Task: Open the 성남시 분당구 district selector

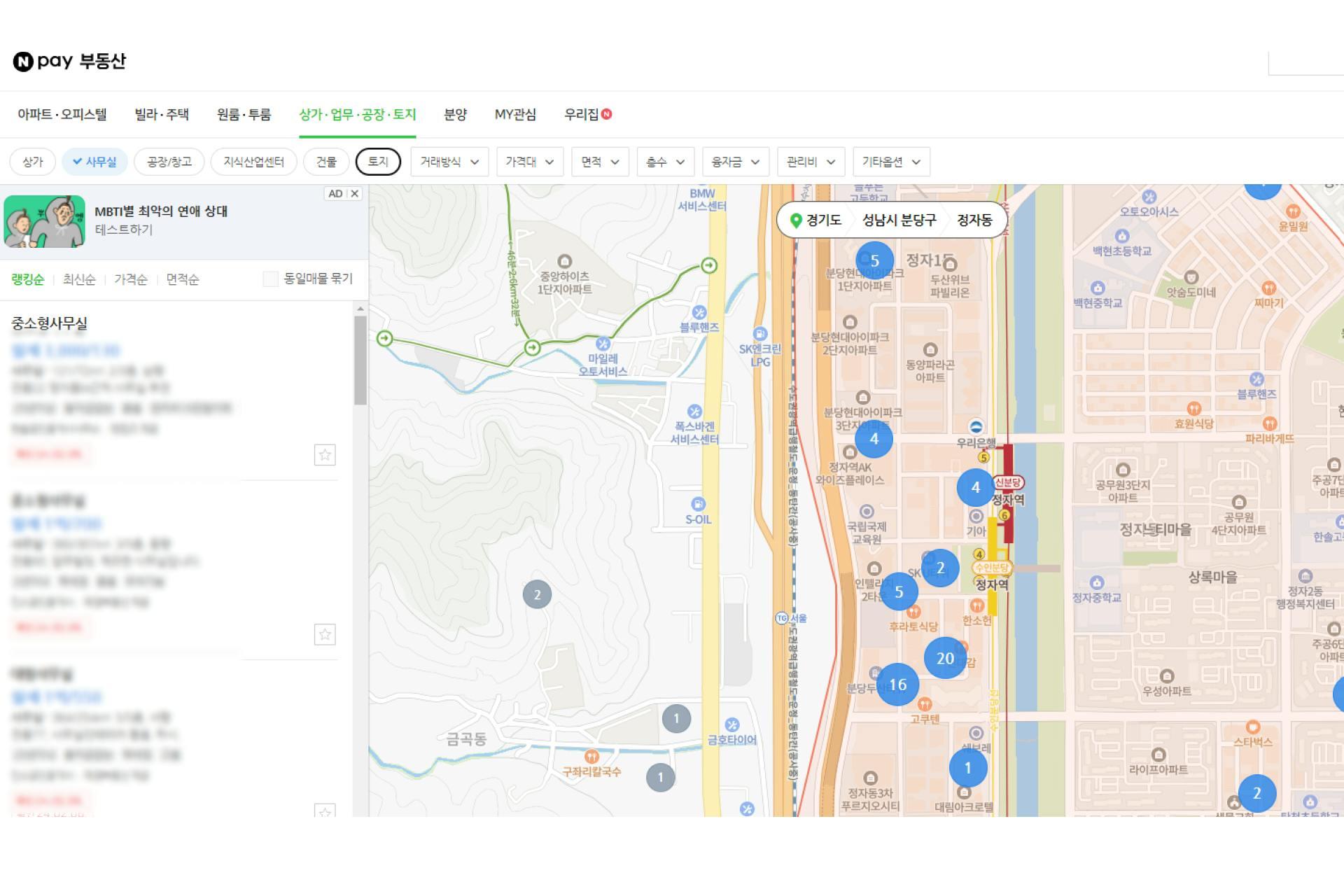Action: tap(899, 220)
